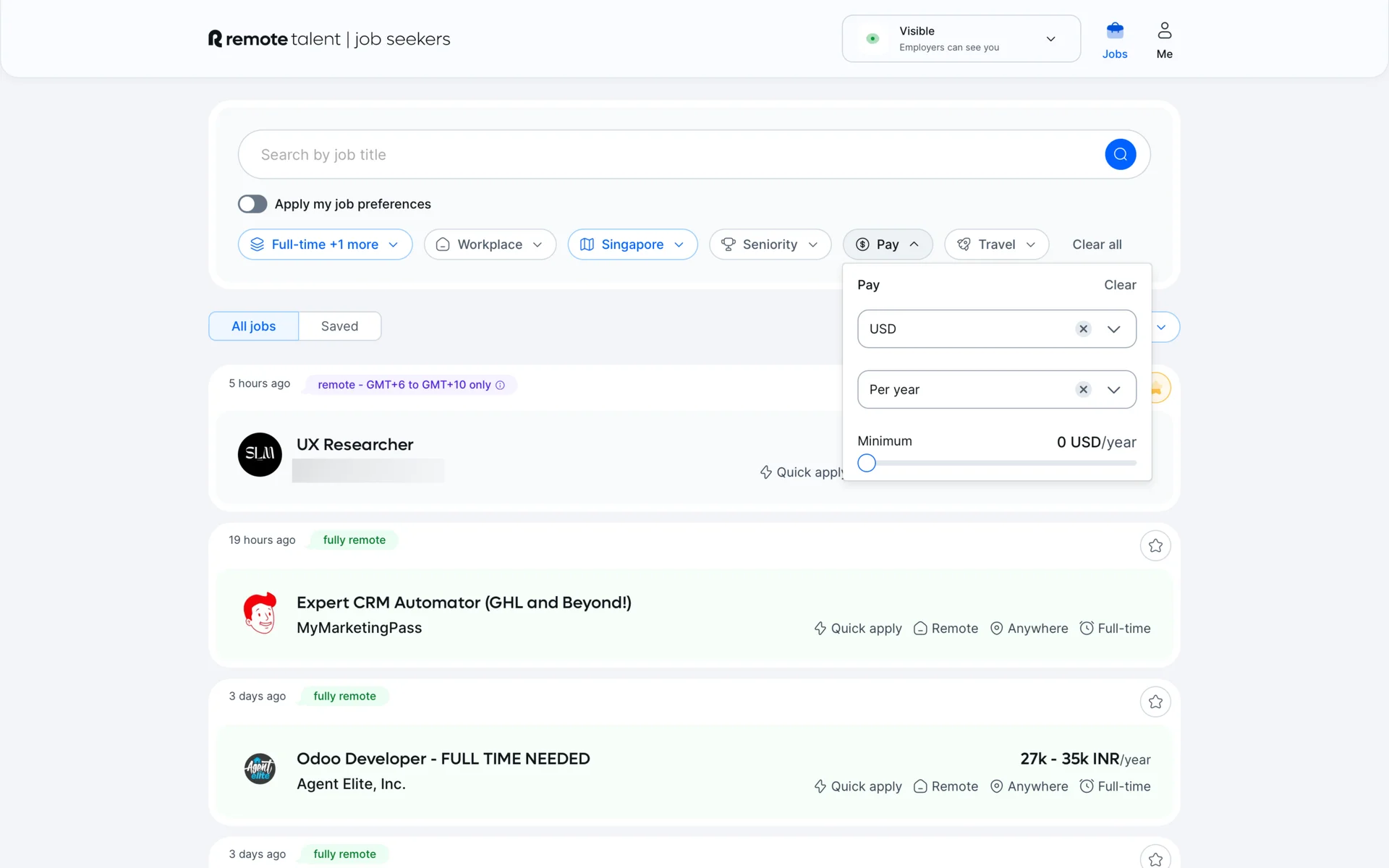Open the Seniority filter dropdown

[x=770, y=244]
